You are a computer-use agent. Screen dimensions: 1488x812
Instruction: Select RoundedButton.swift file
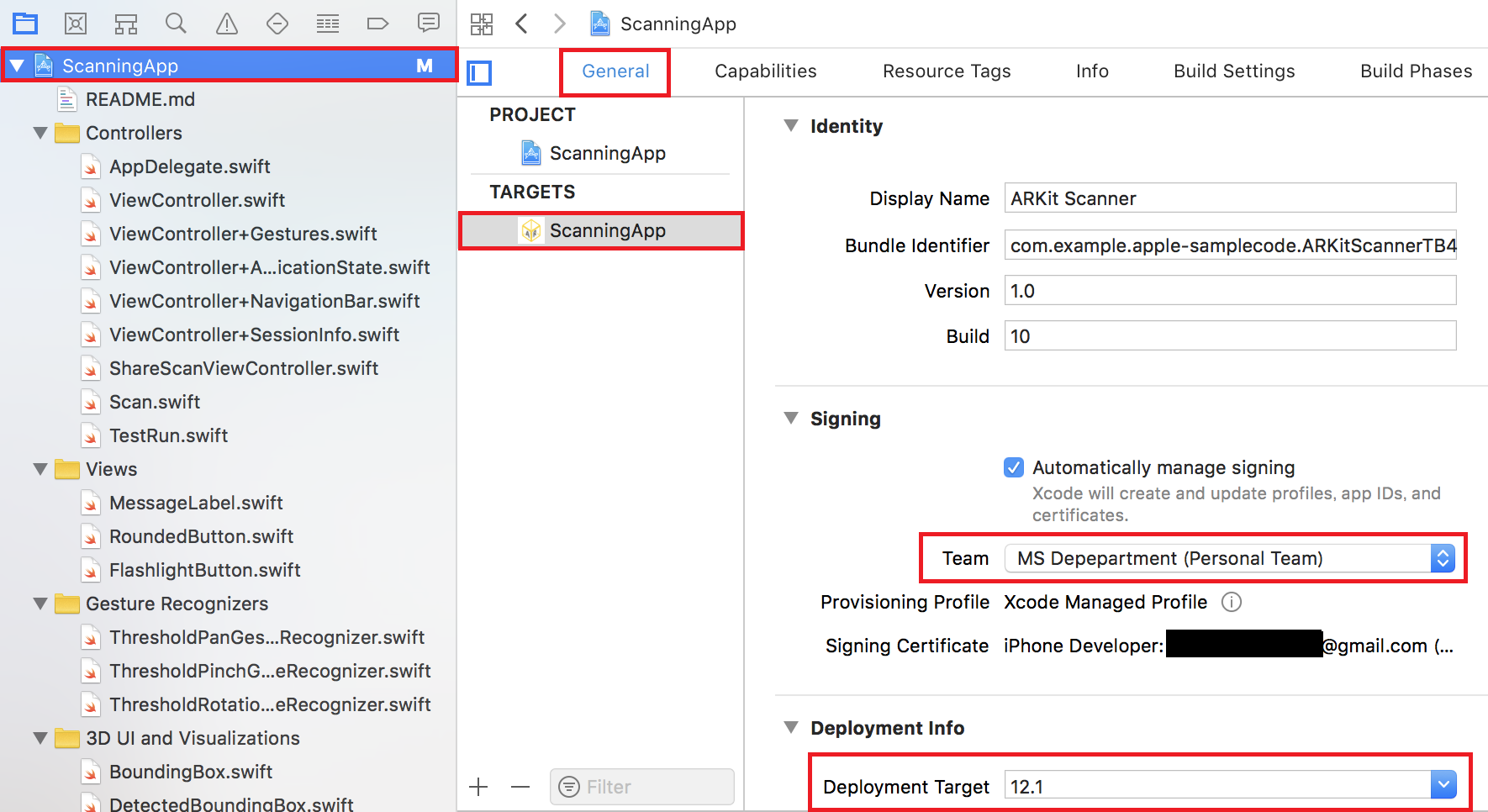(202, 536)
